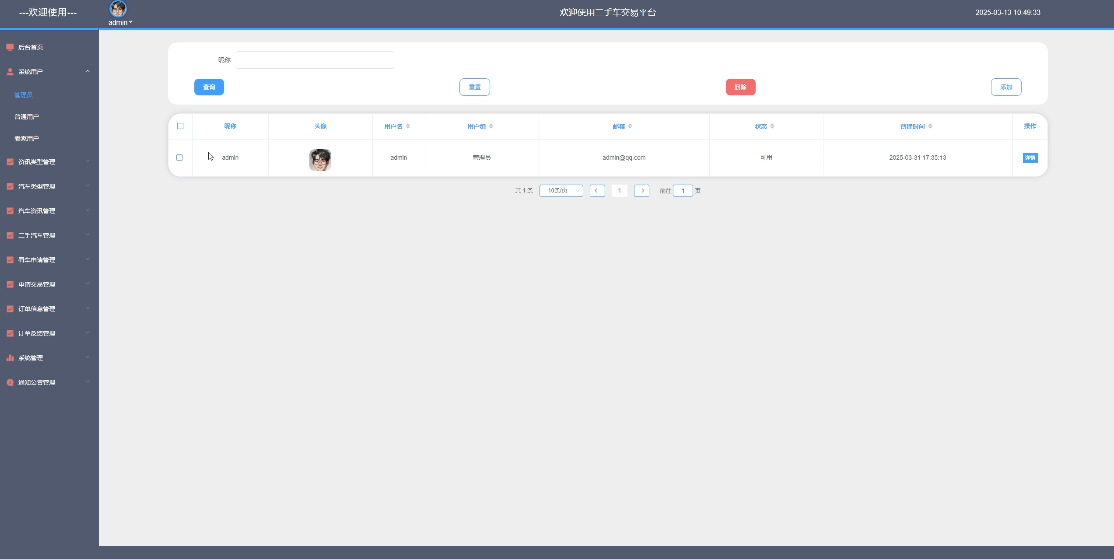Expand 二手汽车管理 with its chevron
1114x559 pixels.
pos(87,235)
